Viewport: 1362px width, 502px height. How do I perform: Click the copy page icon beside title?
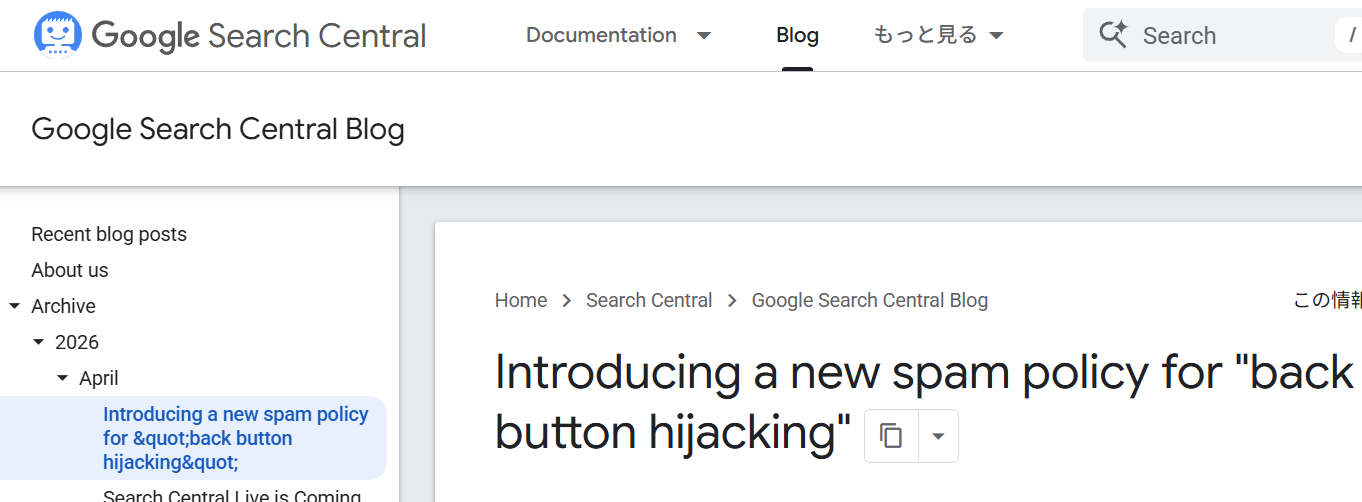[x=891, y=436]
